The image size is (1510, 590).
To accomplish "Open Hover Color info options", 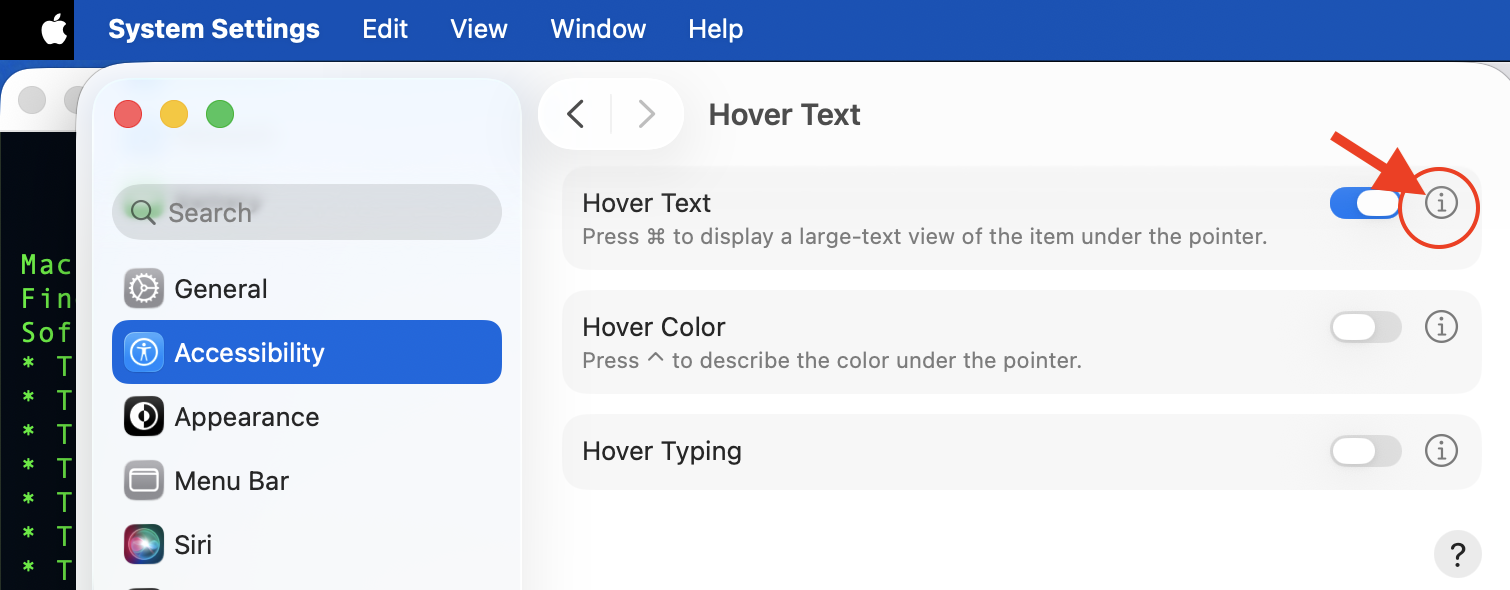I will [x=1441, y=327].
